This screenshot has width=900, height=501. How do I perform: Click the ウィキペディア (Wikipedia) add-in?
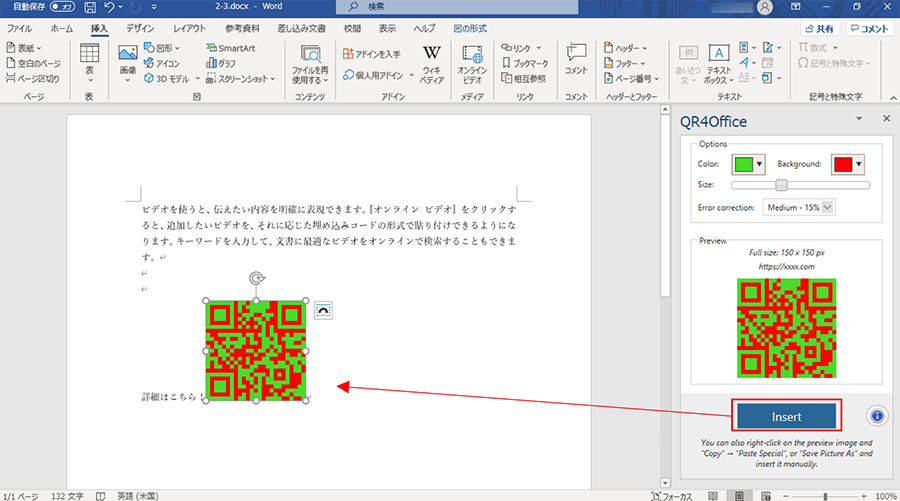click(x=432, y=64)
